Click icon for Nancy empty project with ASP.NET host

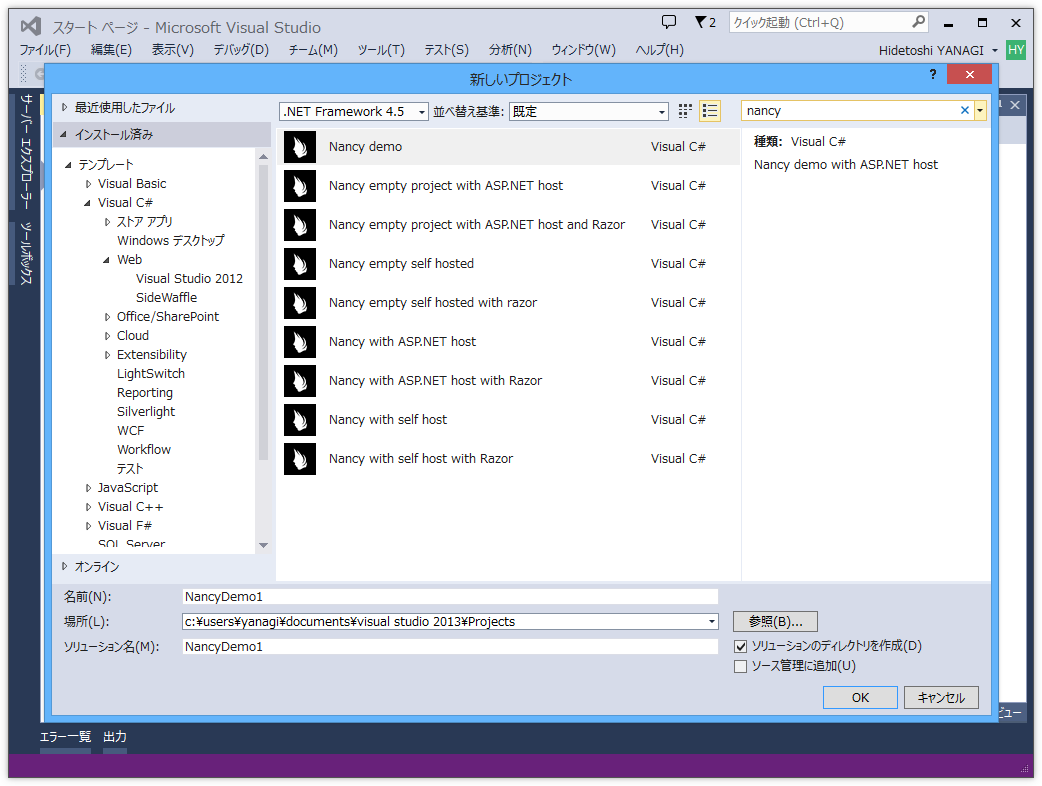300,186
